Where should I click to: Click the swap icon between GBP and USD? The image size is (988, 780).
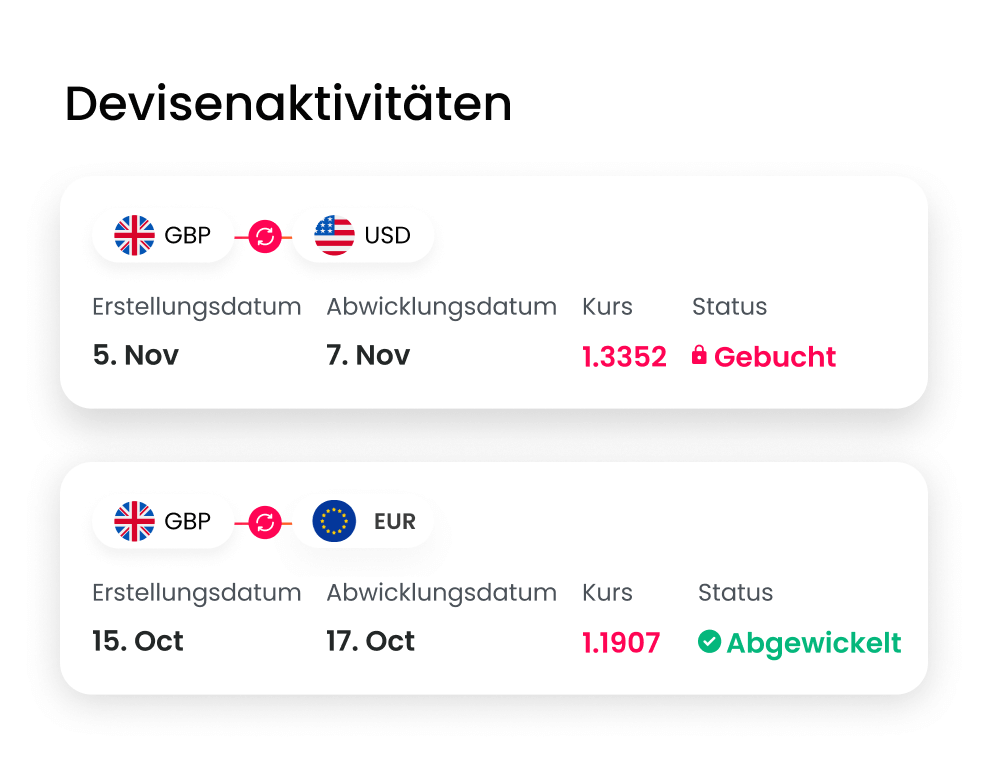click(264, 237)
